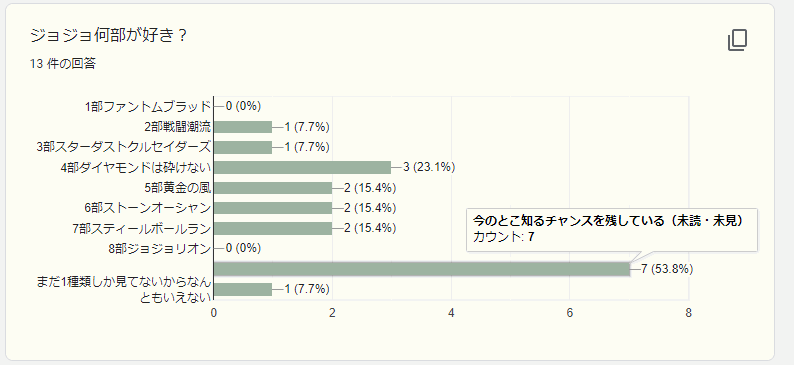The image size is (794, 365).
Task: Click the 1部ファントムブラッド axis label
Action: (147, 107)
